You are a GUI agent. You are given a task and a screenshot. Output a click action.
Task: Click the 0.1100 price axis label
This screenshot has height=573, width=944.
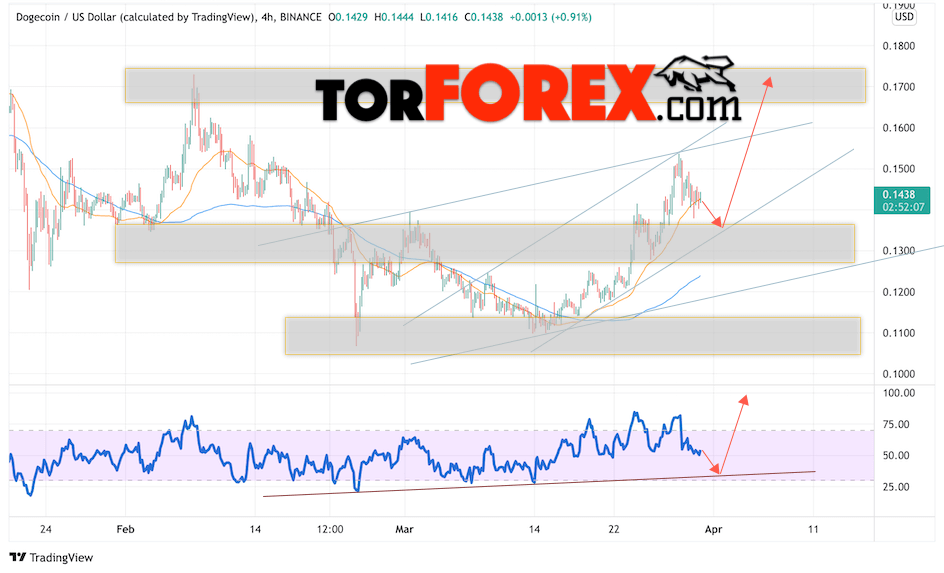pos(898,333)
